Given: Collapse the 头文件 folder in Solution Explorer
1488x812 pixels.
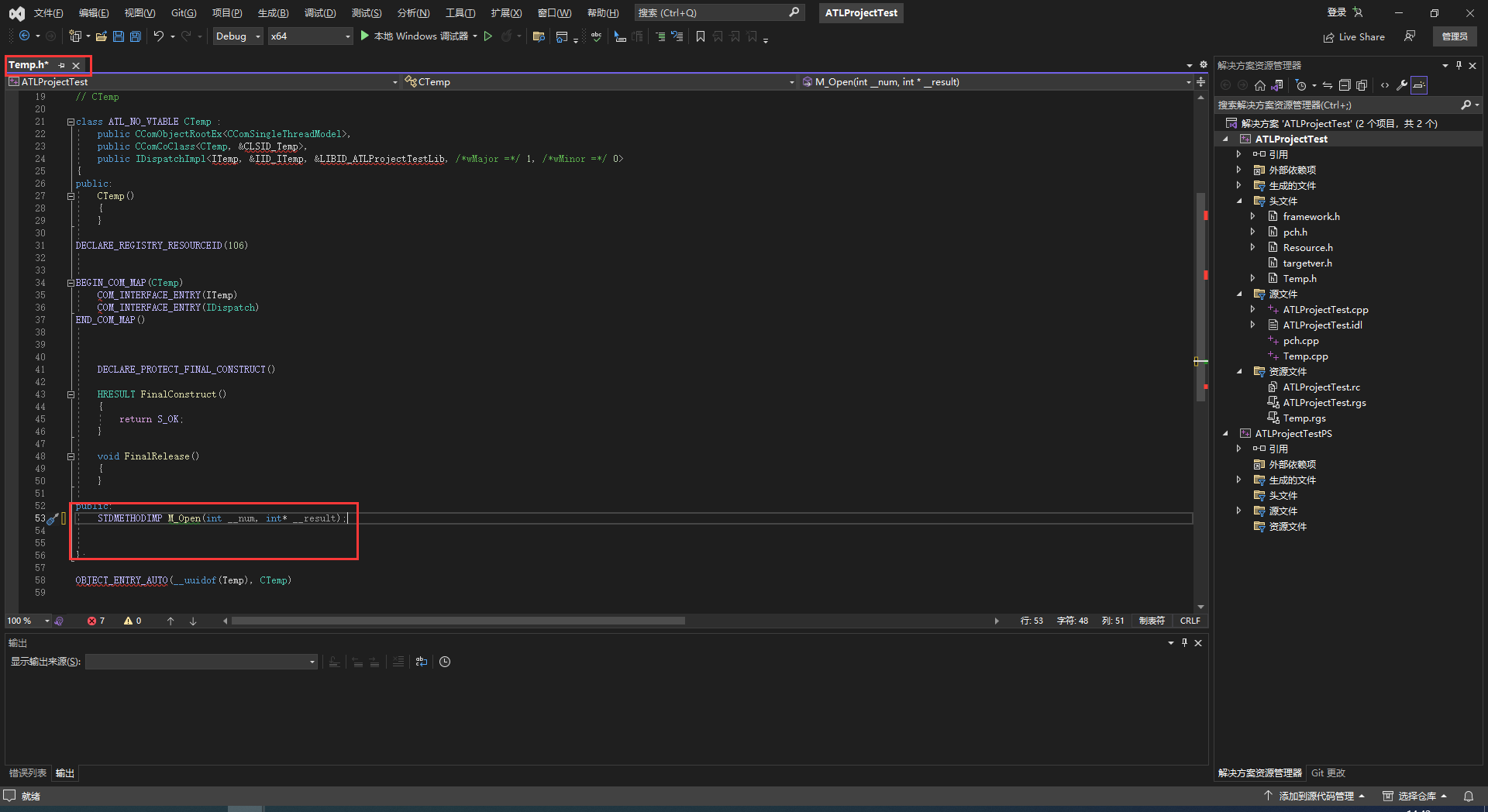Looking at the screenshot, I should click(1238, 201).
